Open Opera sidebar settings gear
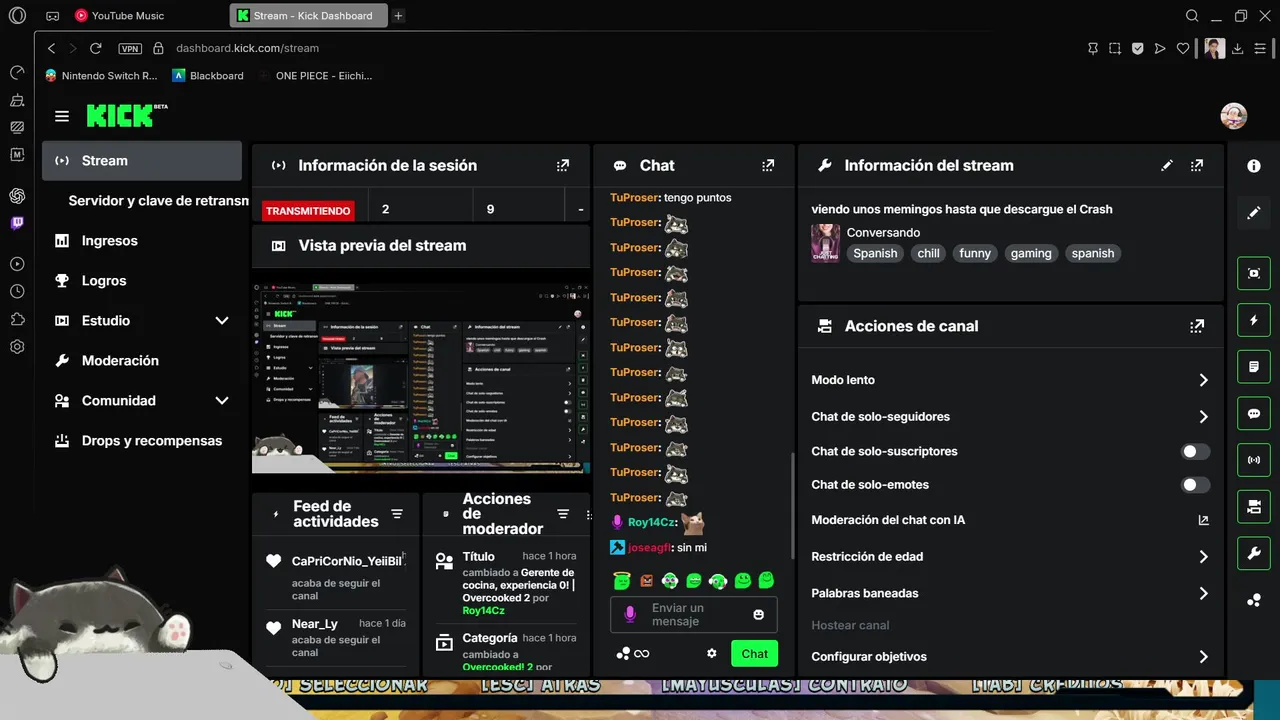 [x=17, y=347]
